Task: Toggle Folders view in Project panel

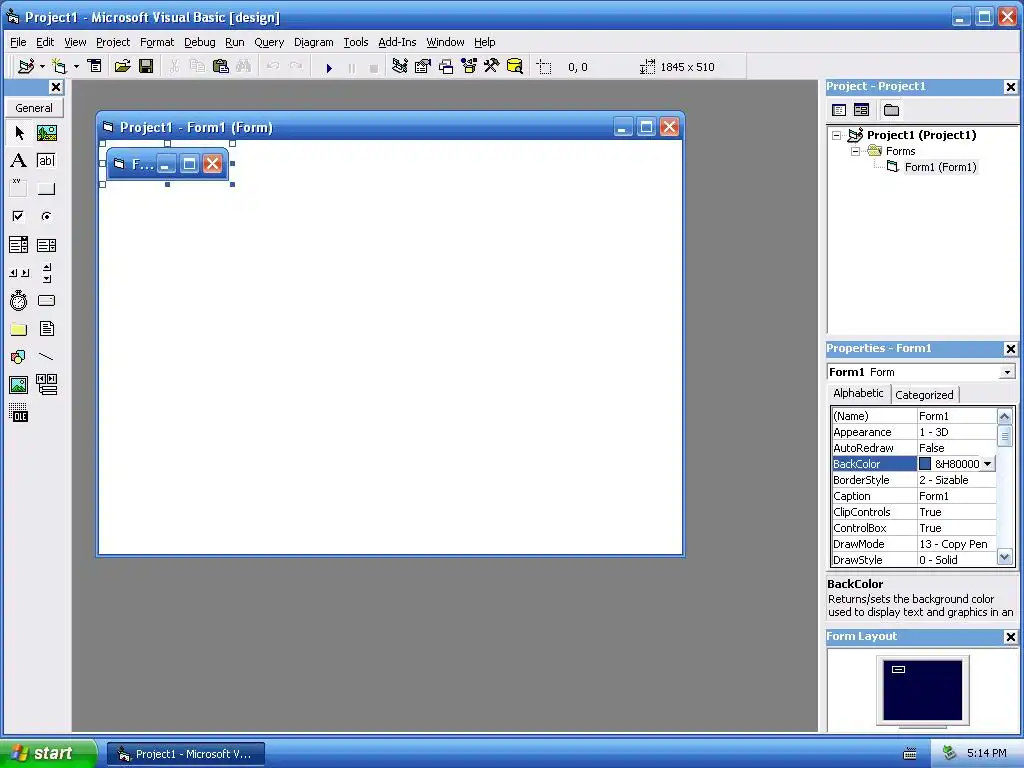Action: [891, 110]
